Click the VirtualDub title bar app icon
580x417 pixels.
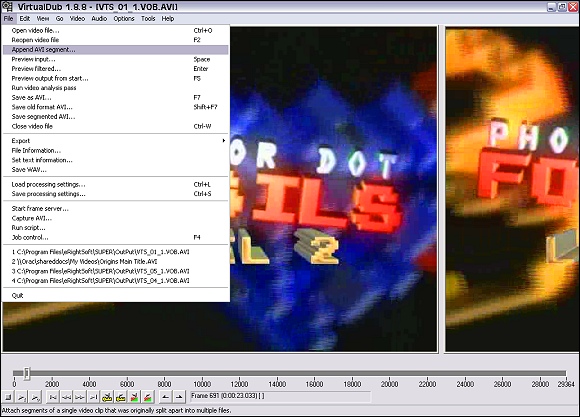point(7,6)
